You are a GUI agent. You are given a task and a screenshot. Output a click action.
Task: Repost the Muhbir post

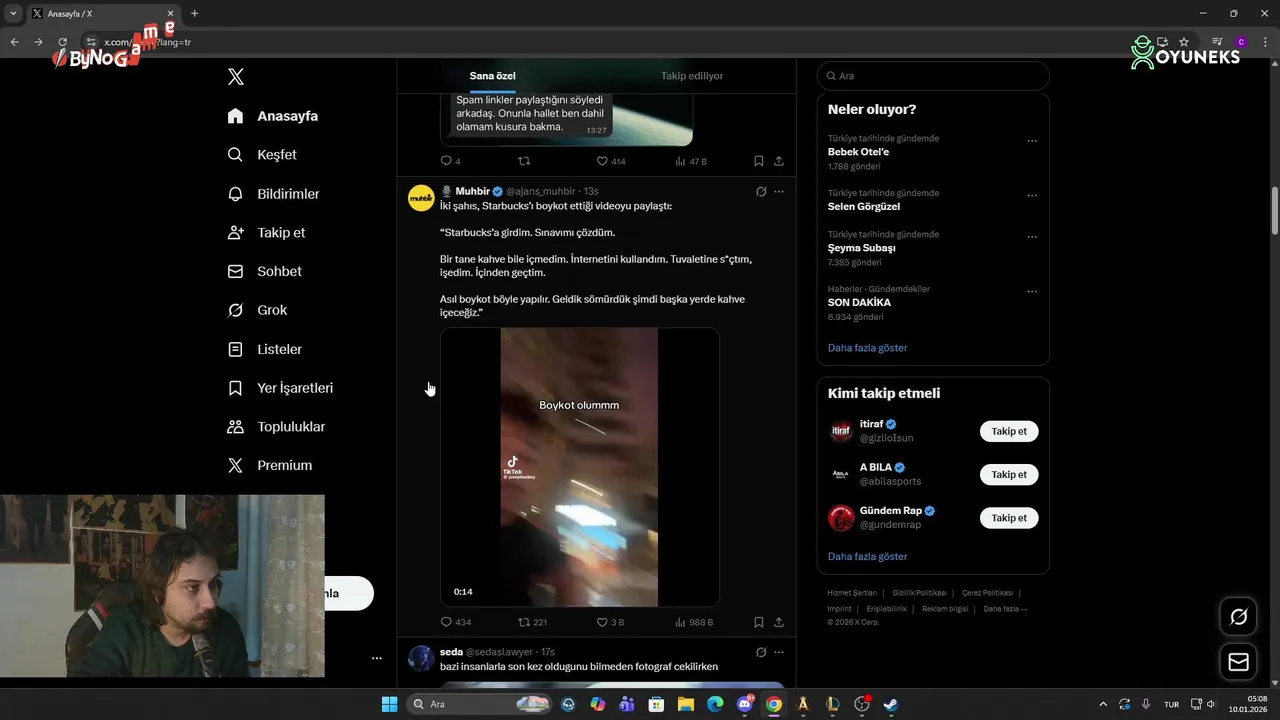click(532, 622)
